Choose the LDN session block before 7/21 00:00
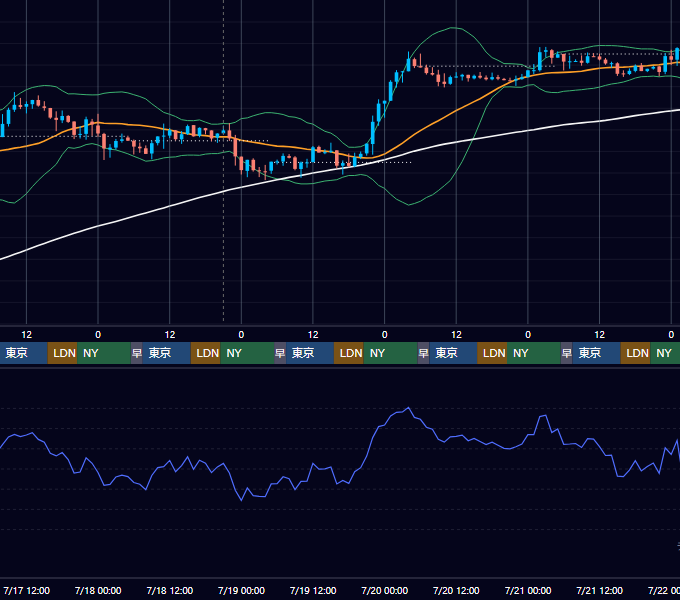Image resolution: width=680 pixels, height=600 pixels. pos(492,353)
